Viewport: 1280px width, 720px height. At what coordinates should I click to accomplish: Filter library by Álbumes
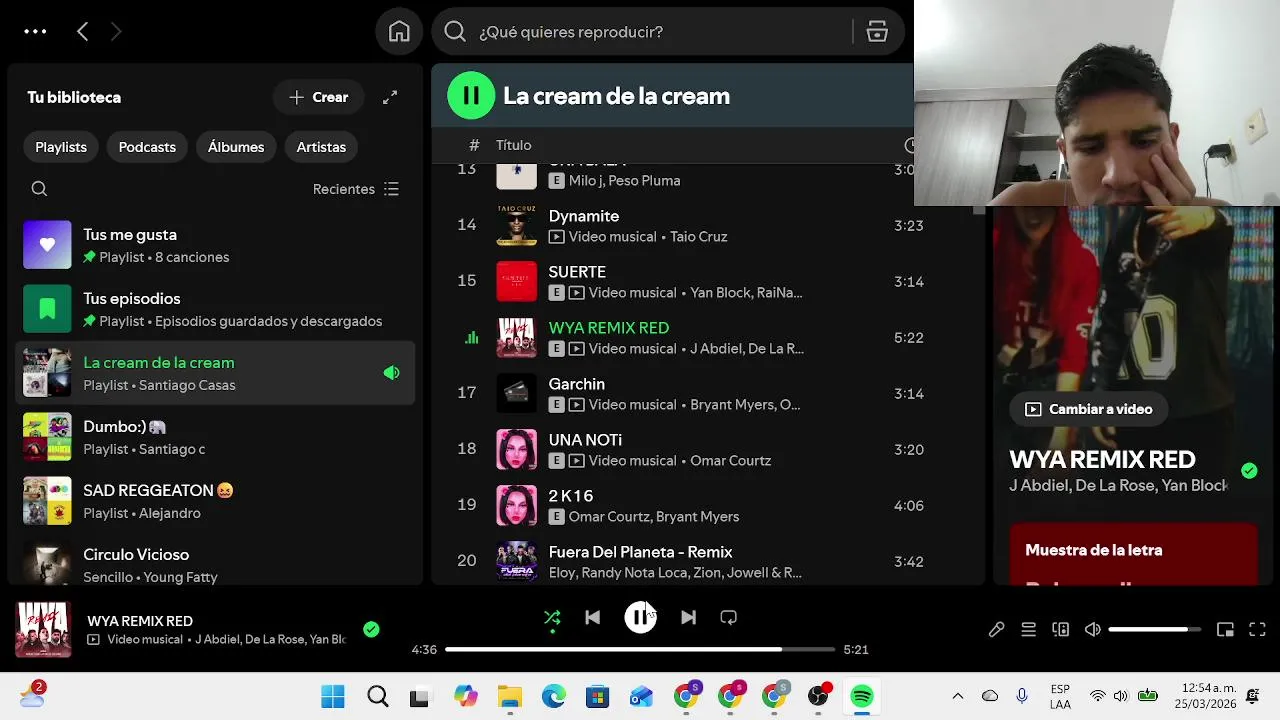(236, 147)
